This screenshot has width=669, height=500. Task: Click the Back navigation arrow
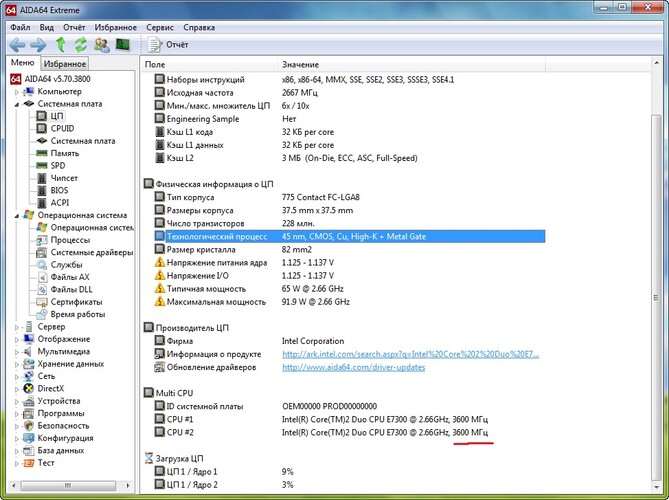pos(17,44)
